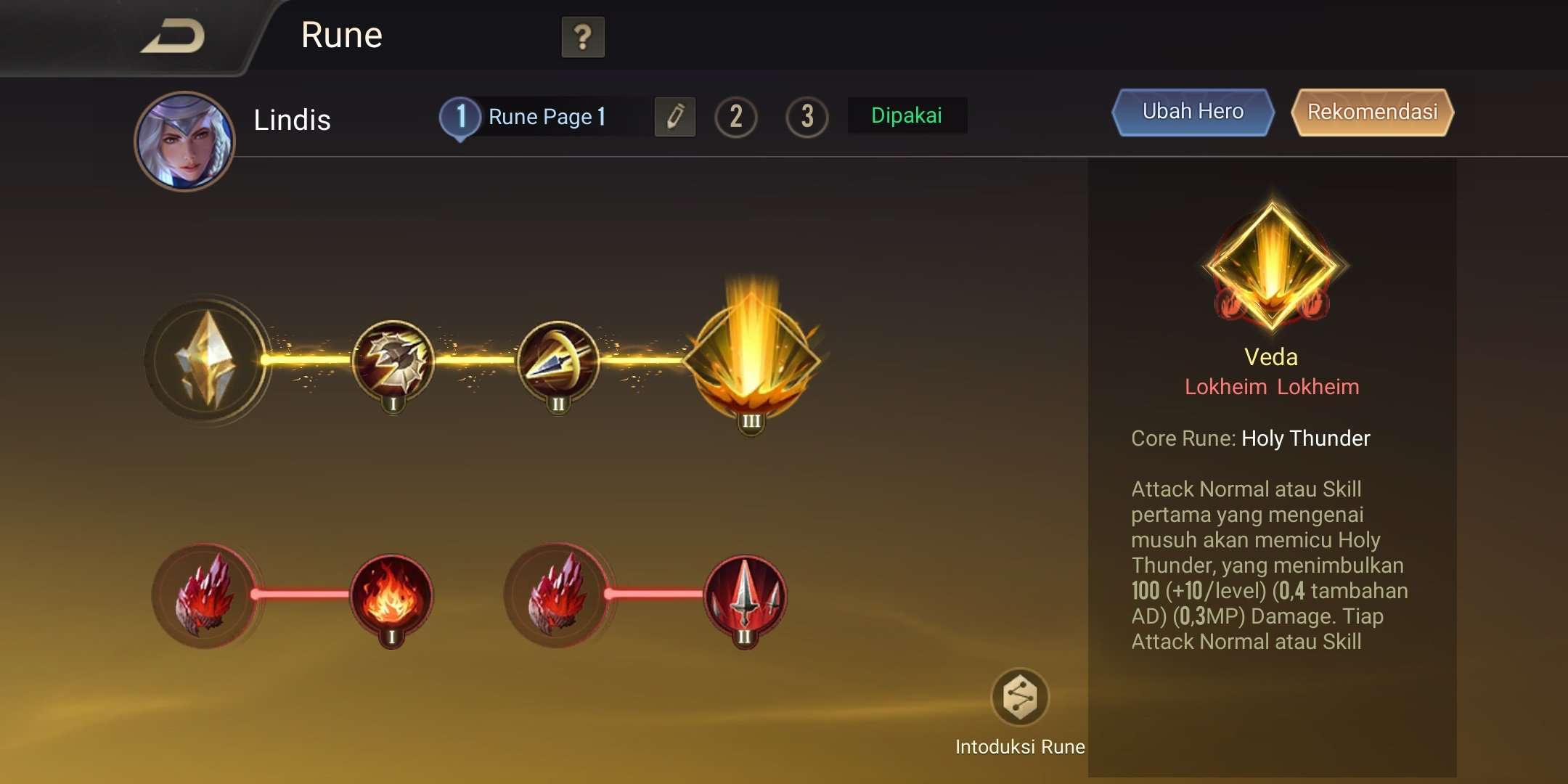Image resolution: width=1568 pixels, height=784 pixels.
Task: Tap the Veda Holy Thunder emblem in detail panel
Action: tap(1272, 261)
